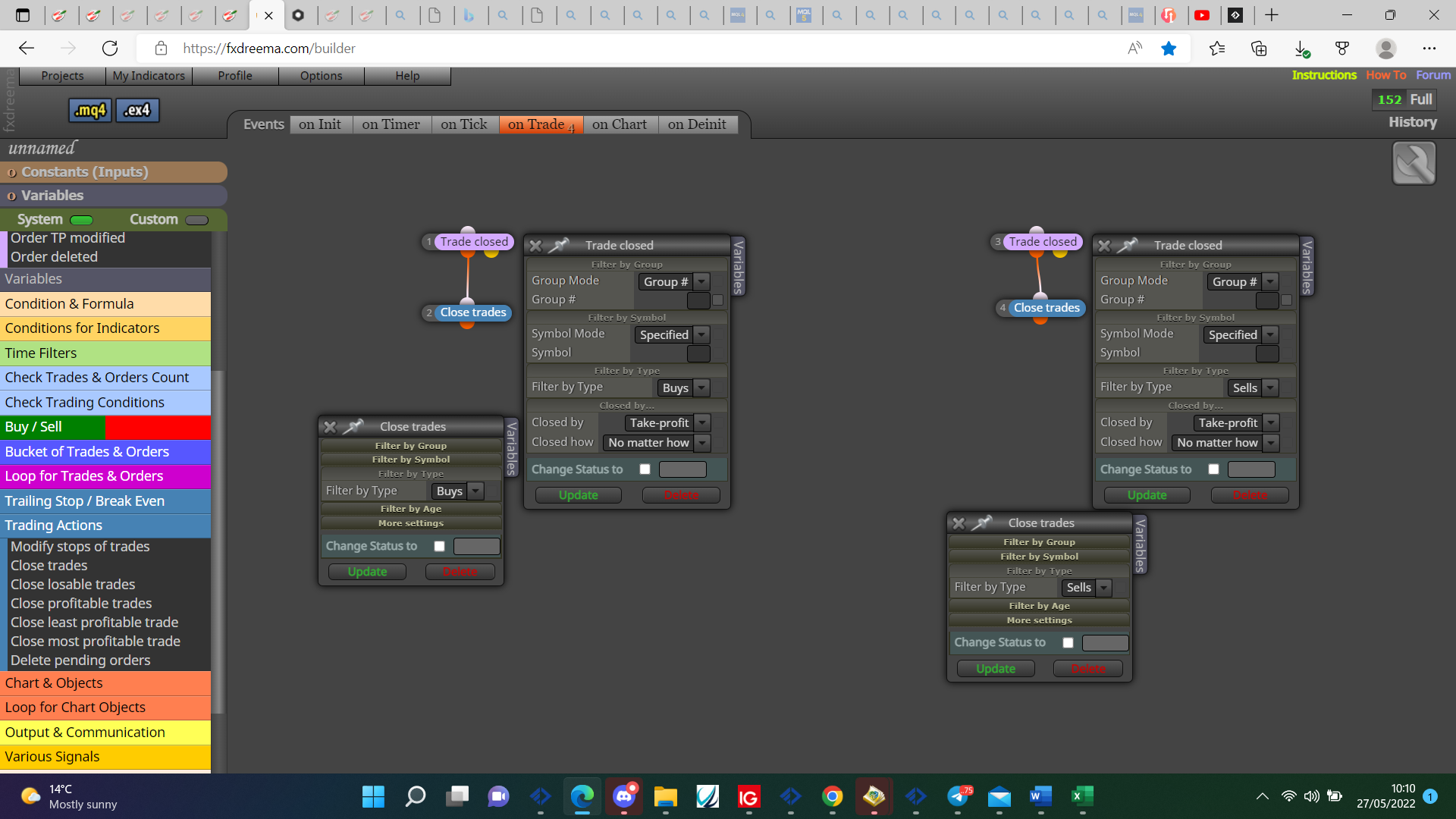
Task: Click Update in right Close trades panel
Action: click(x=996, y=669)
